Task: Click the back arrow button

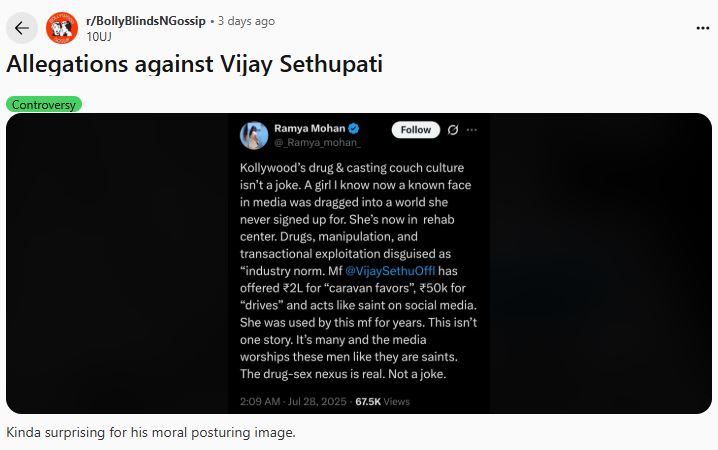Action: point(22,27)
